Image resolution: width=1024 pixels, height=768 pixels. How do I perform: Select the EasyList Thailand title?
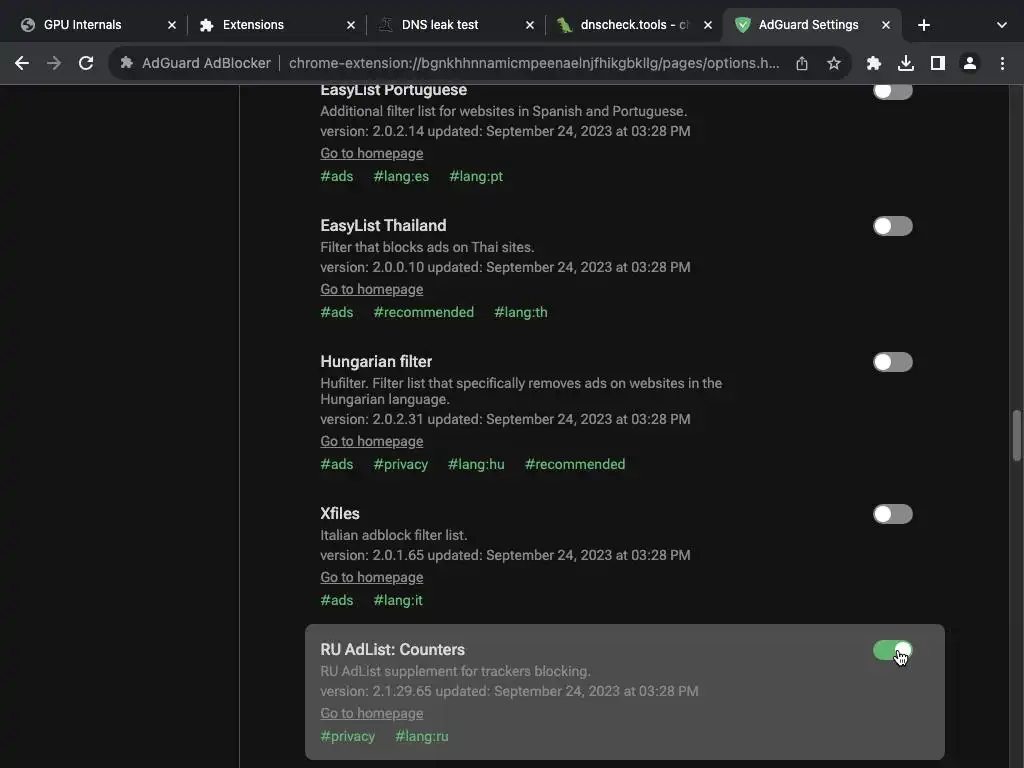(383, 225)
